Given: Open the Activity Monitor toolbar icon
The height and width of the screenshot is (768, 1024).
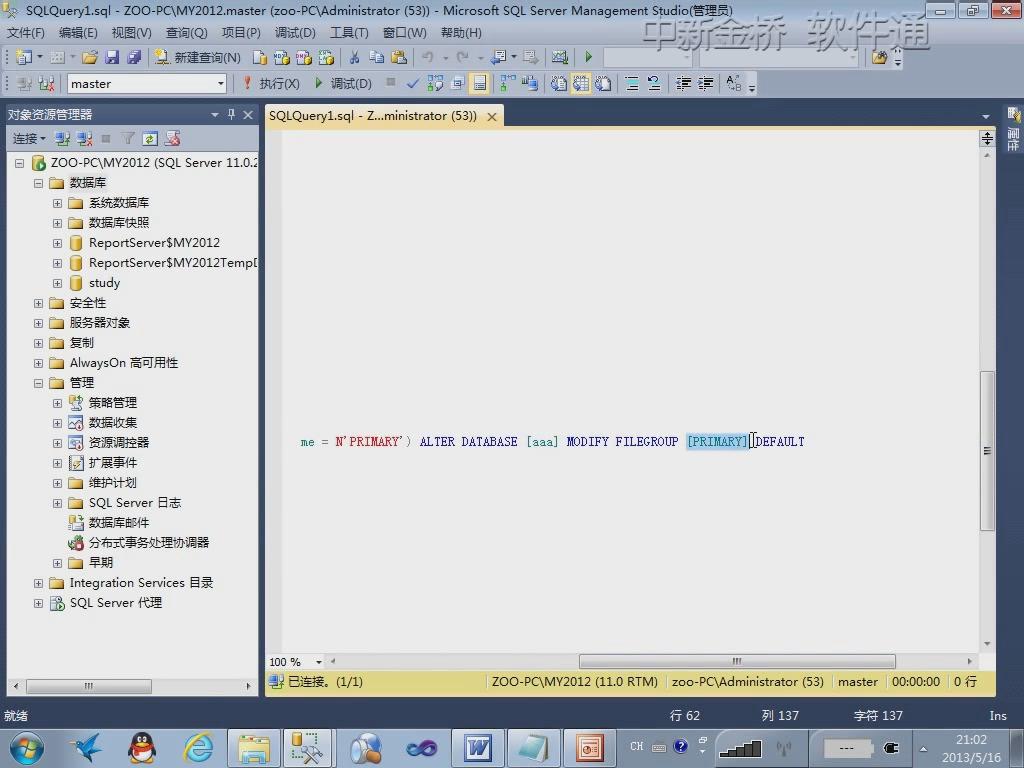Looking at the screenshot, I should (x=560, y=57).
